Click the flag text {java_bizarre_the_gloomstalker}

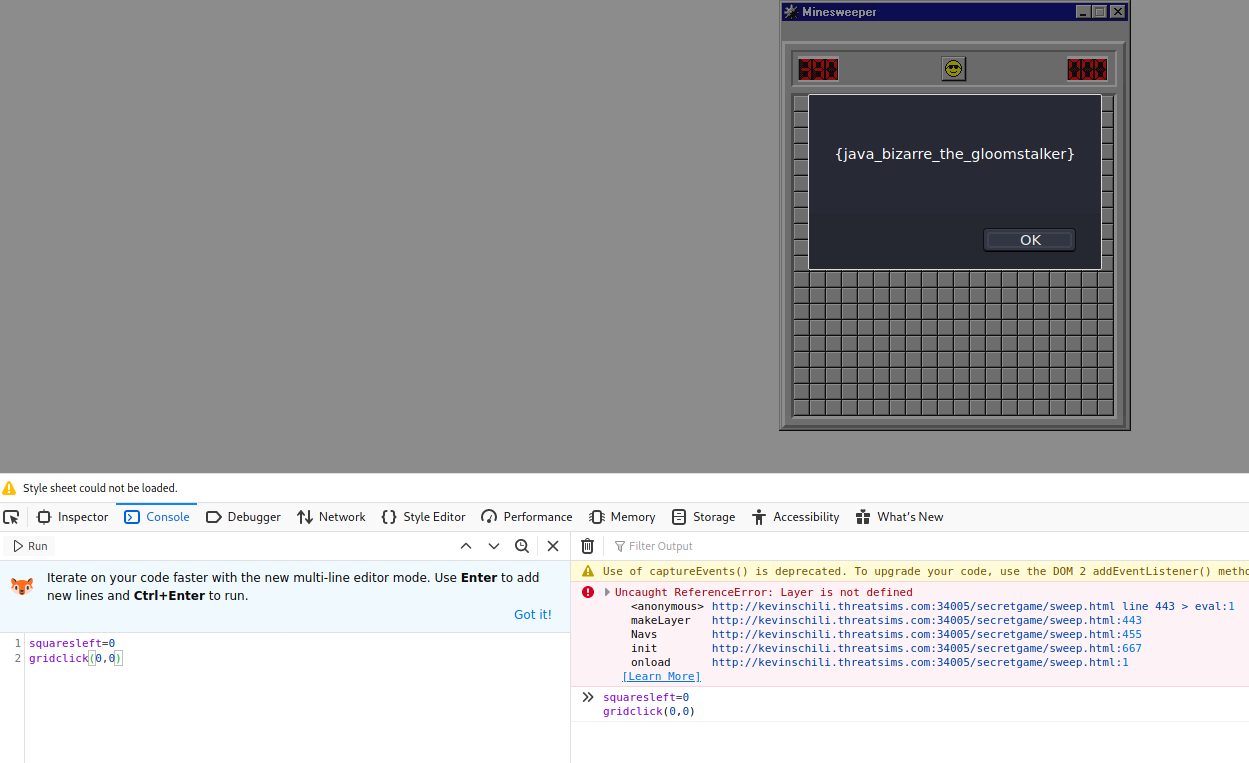point(954,154)
